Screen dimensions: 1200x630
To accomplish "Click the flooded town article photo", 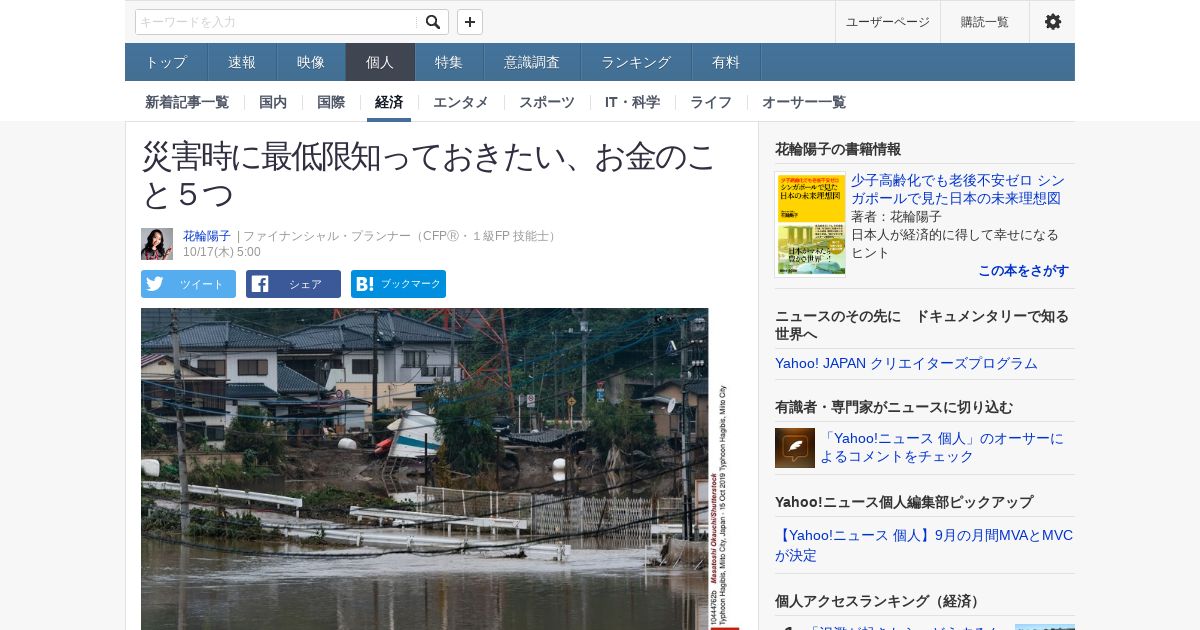I will click(x=440, y=469).
